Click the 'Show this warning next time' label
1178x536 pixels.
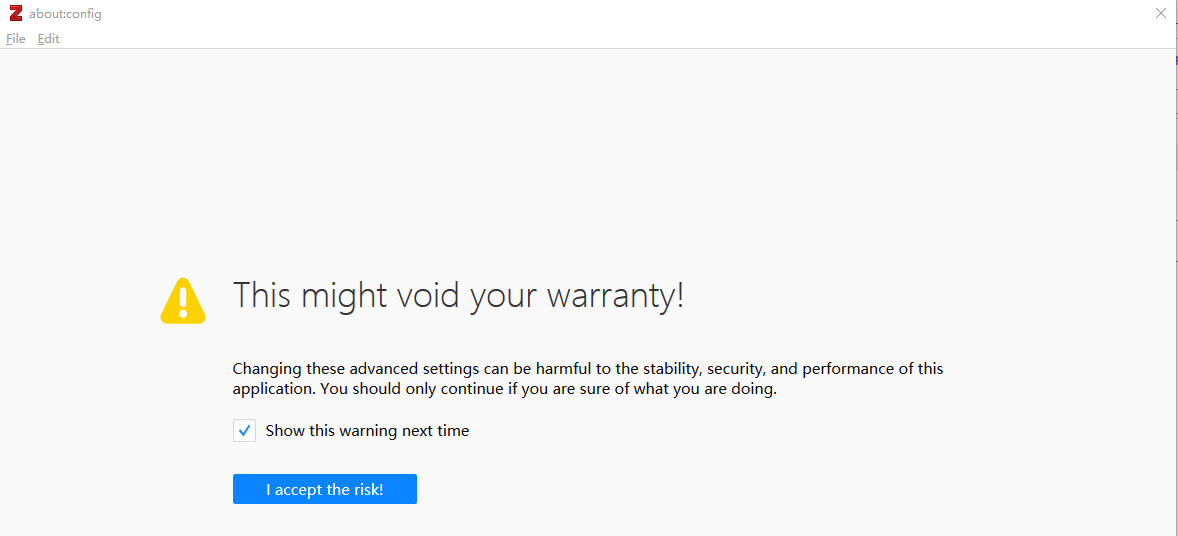pos(367,431)
